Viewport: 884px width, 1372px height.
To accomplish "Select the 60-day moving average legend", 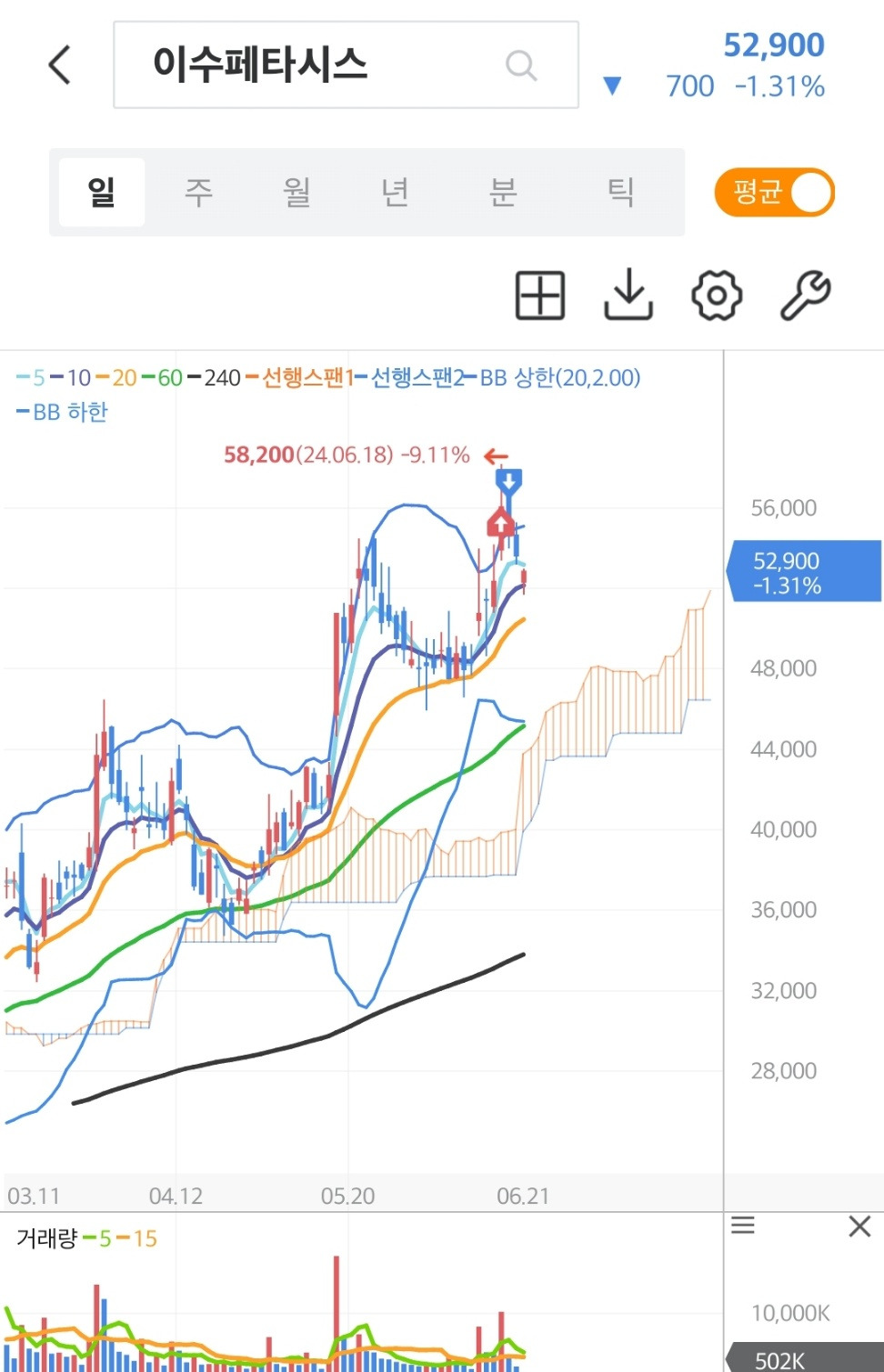I will click(163, 377).
